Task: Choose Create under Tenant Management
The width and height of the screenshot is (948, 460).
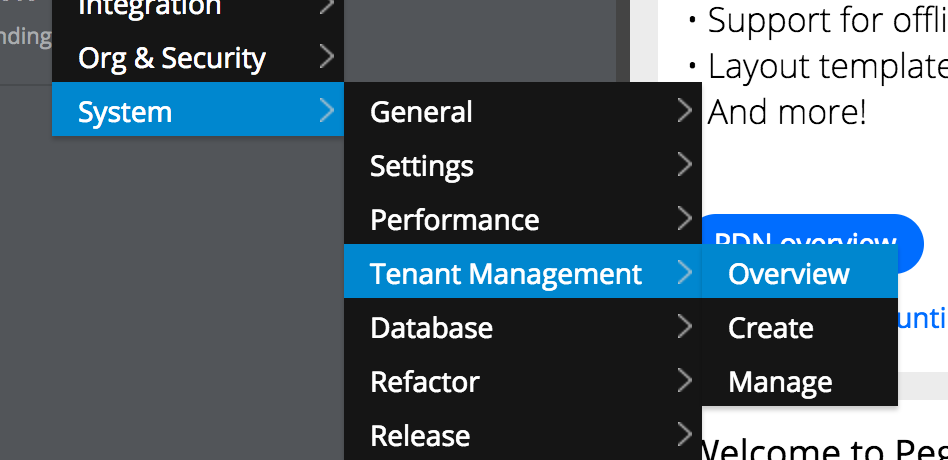Action: (x=799, y=325)
